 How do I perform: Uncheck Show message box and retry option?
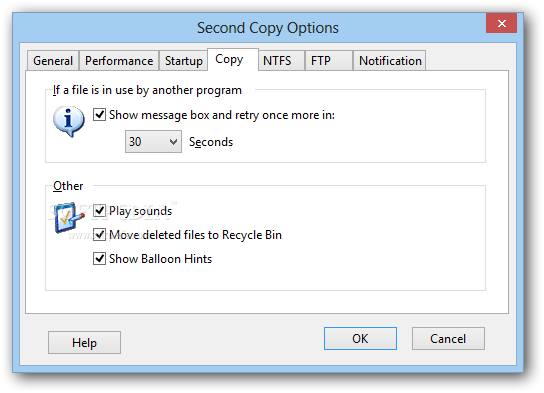(x=100, y=114)
